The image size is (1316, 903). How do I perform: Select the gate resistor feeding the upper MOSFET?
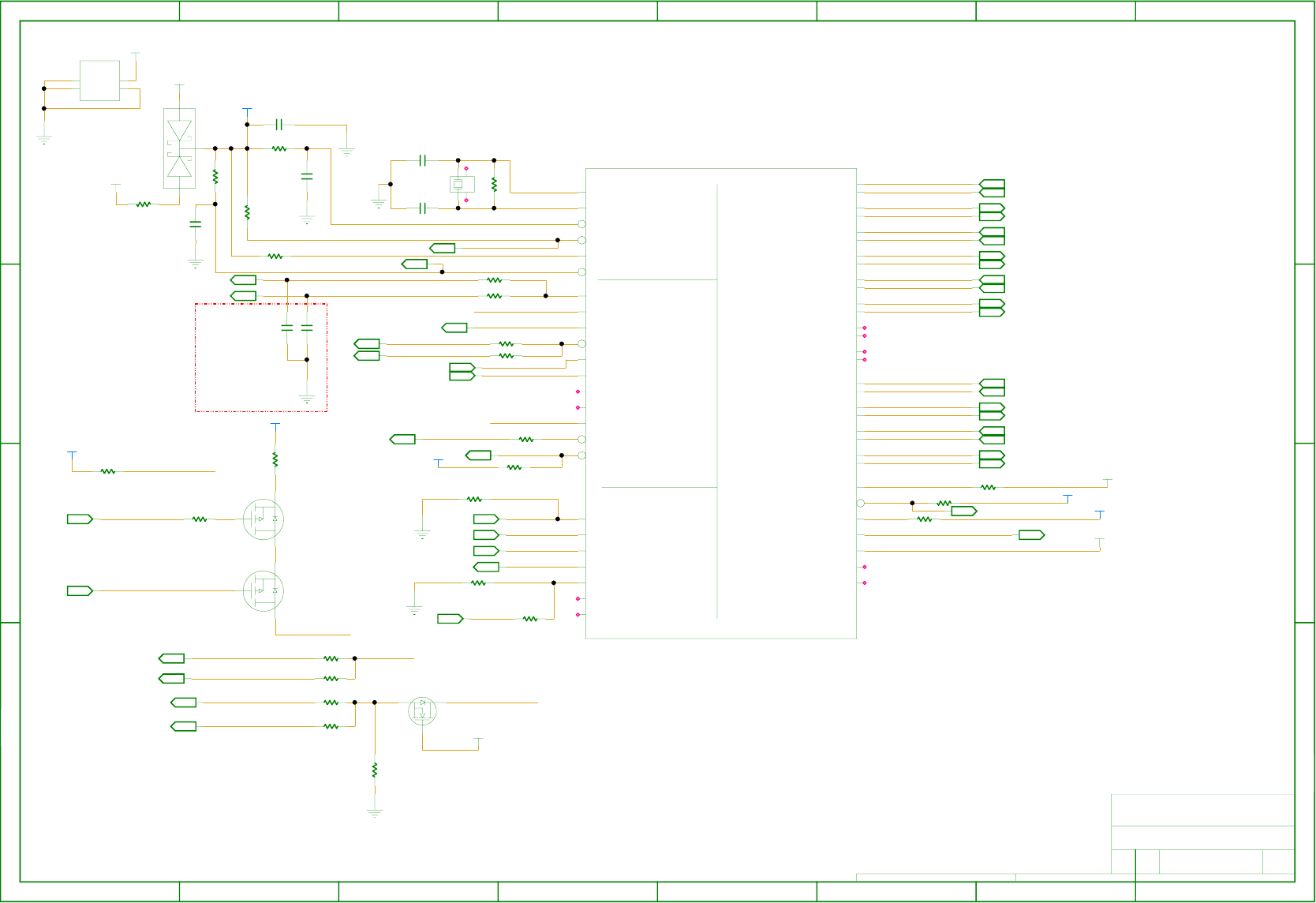(200, 519)
